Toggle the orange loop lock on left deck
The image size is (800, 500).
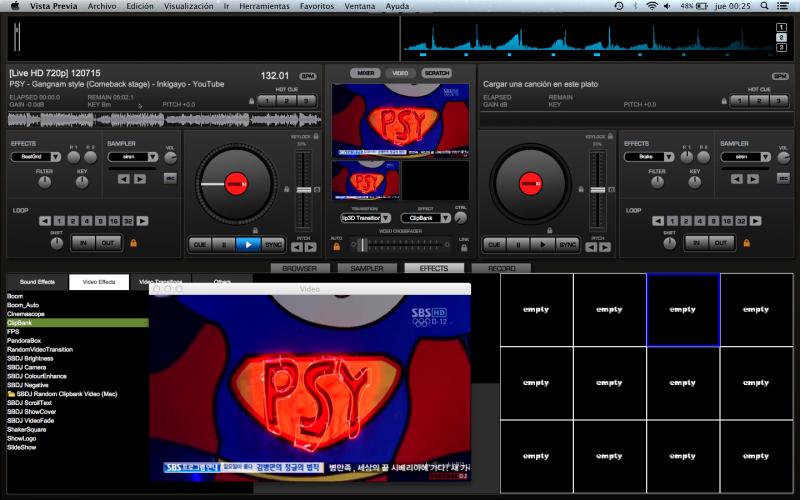(x=134, y=243)
